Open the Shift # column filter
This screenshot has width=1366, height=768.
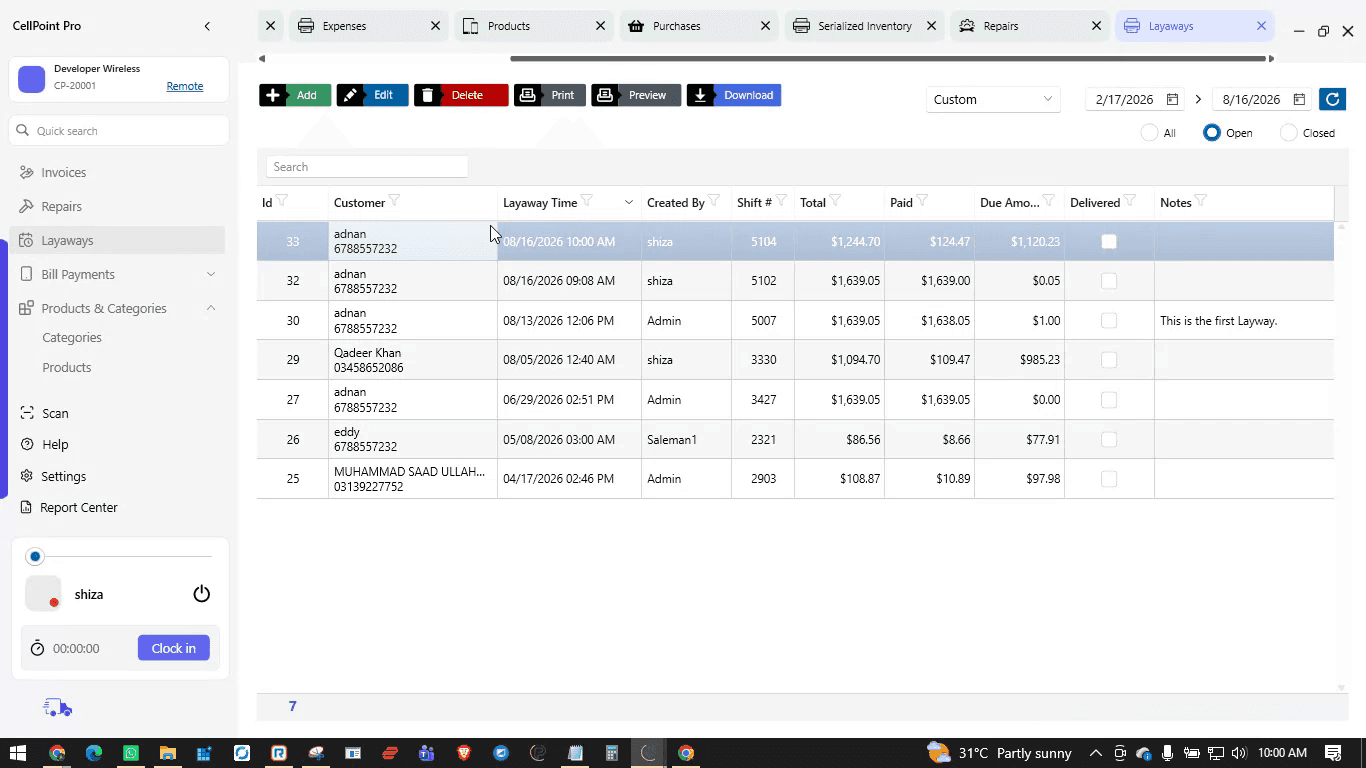coord(781,201)
